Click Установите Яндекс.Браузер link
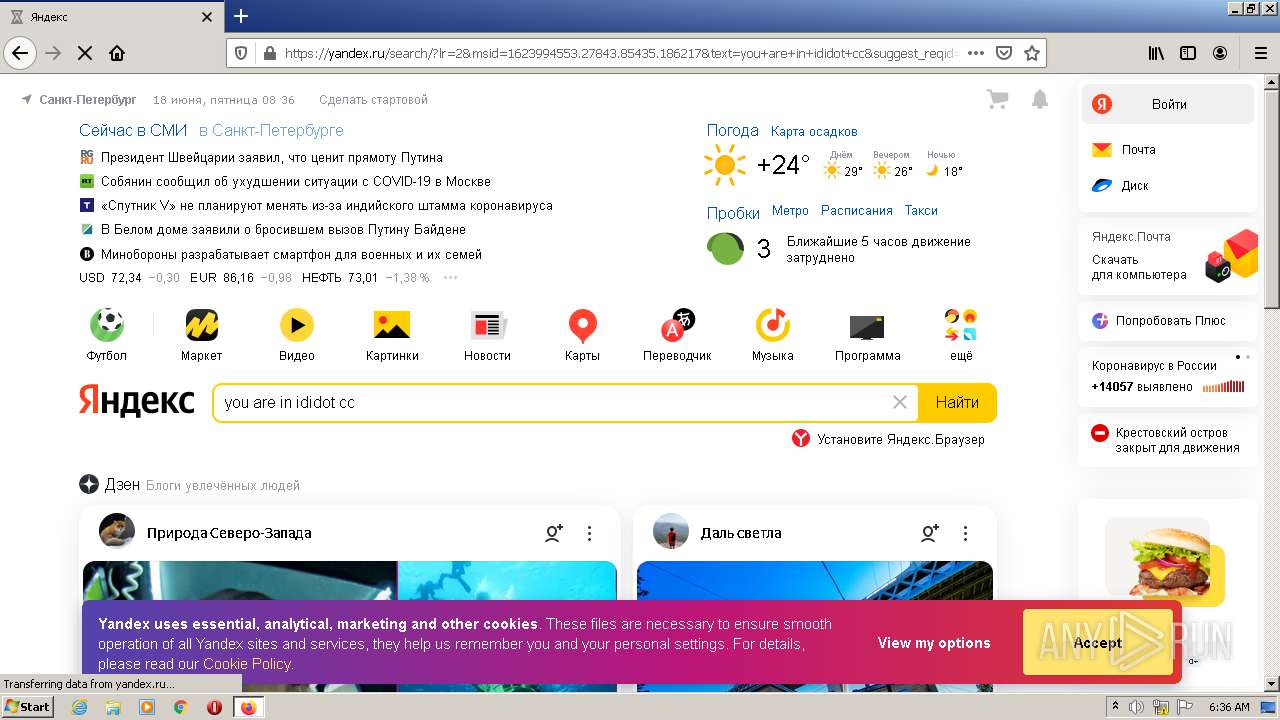 (x=900, y=439)
